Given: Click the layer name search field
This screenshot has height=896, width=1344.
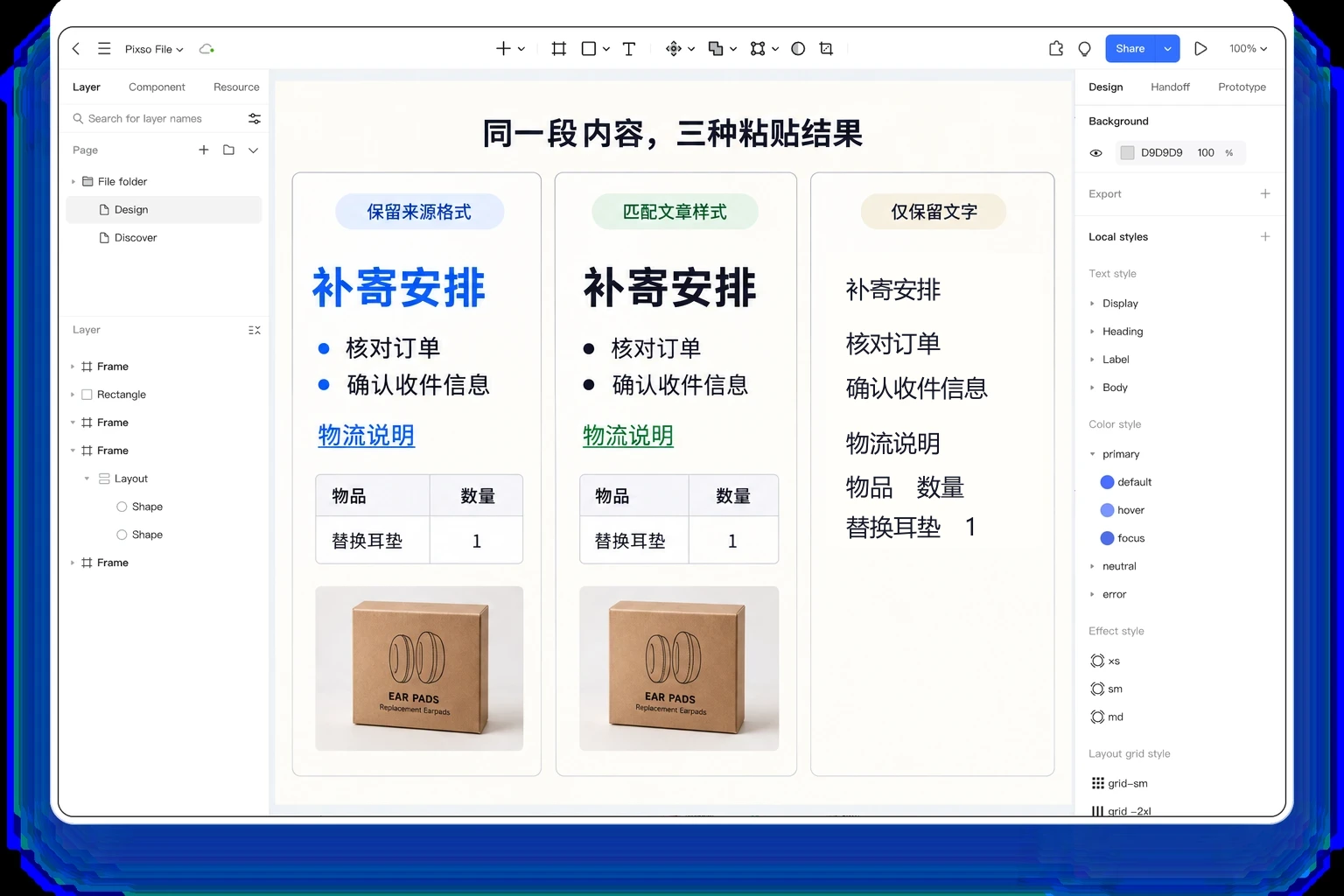Looking at the screenshot, I should (x=157, y=118).
